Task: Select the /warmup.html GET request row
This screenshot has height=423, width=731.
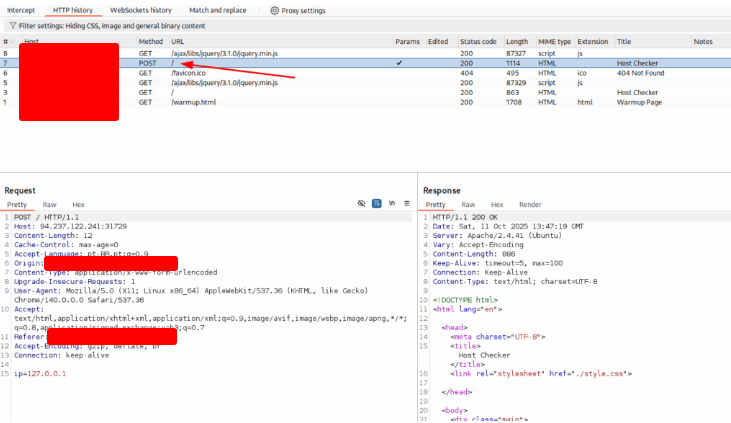Action: tap(193, 103)
